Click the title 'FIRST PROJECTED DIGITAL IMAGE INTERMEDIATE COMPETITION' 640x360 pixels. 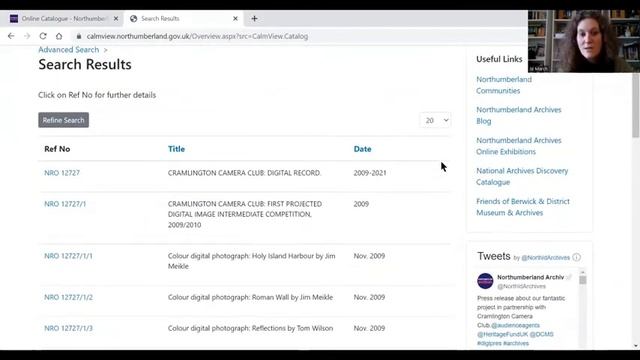tap(244, 214)
